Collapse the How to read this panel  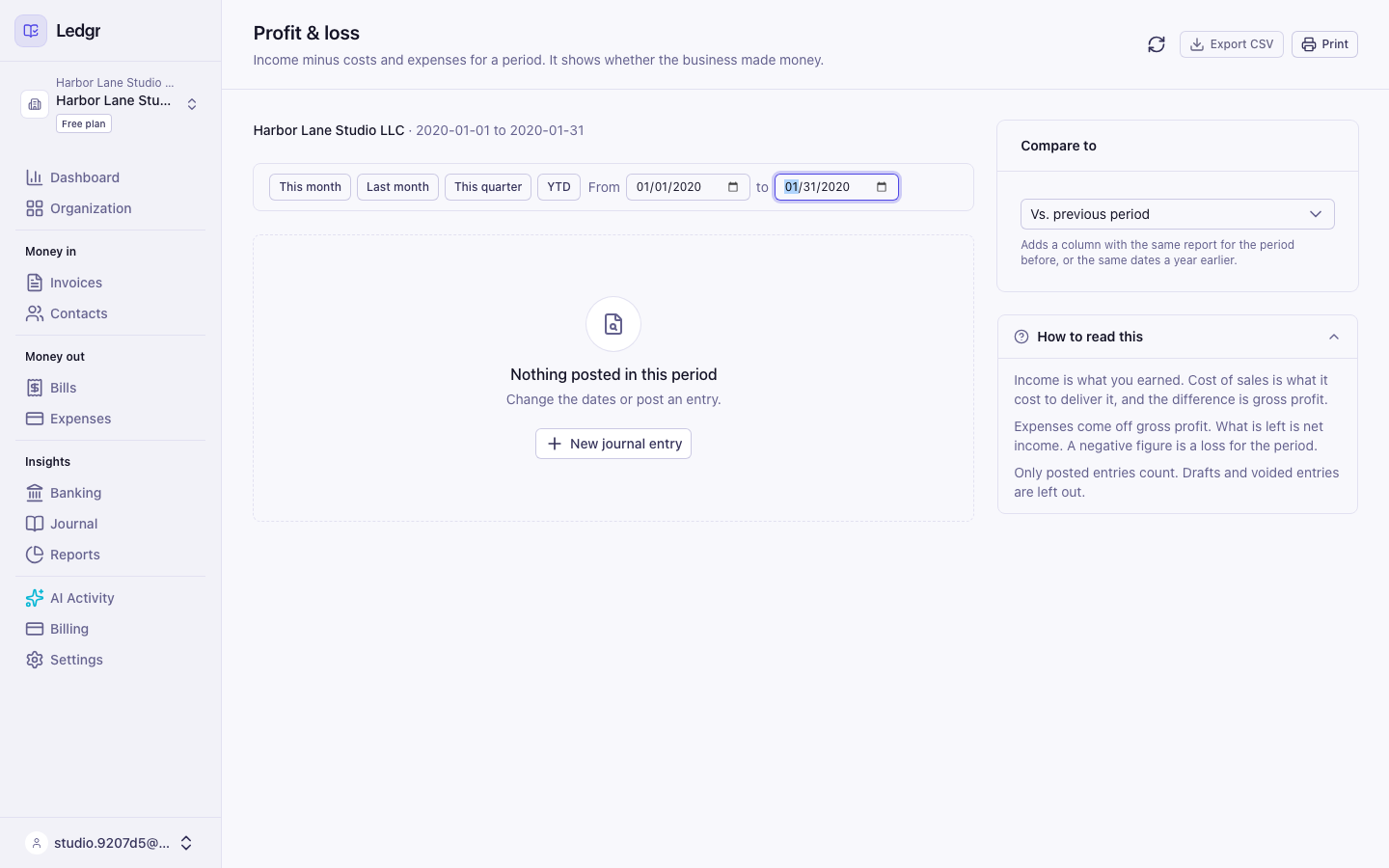[x=1334, y=337]
